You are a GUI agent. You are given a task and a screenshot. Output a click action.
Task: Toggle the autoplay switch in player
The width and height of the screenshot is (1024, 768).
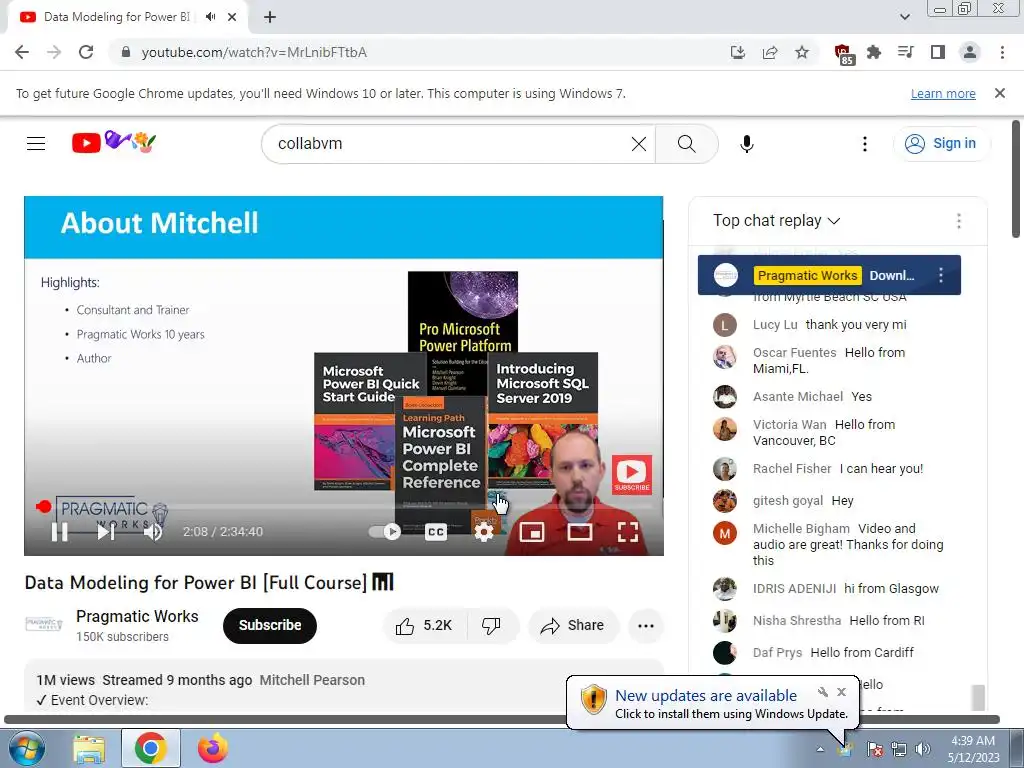click(x=385, y=532)
